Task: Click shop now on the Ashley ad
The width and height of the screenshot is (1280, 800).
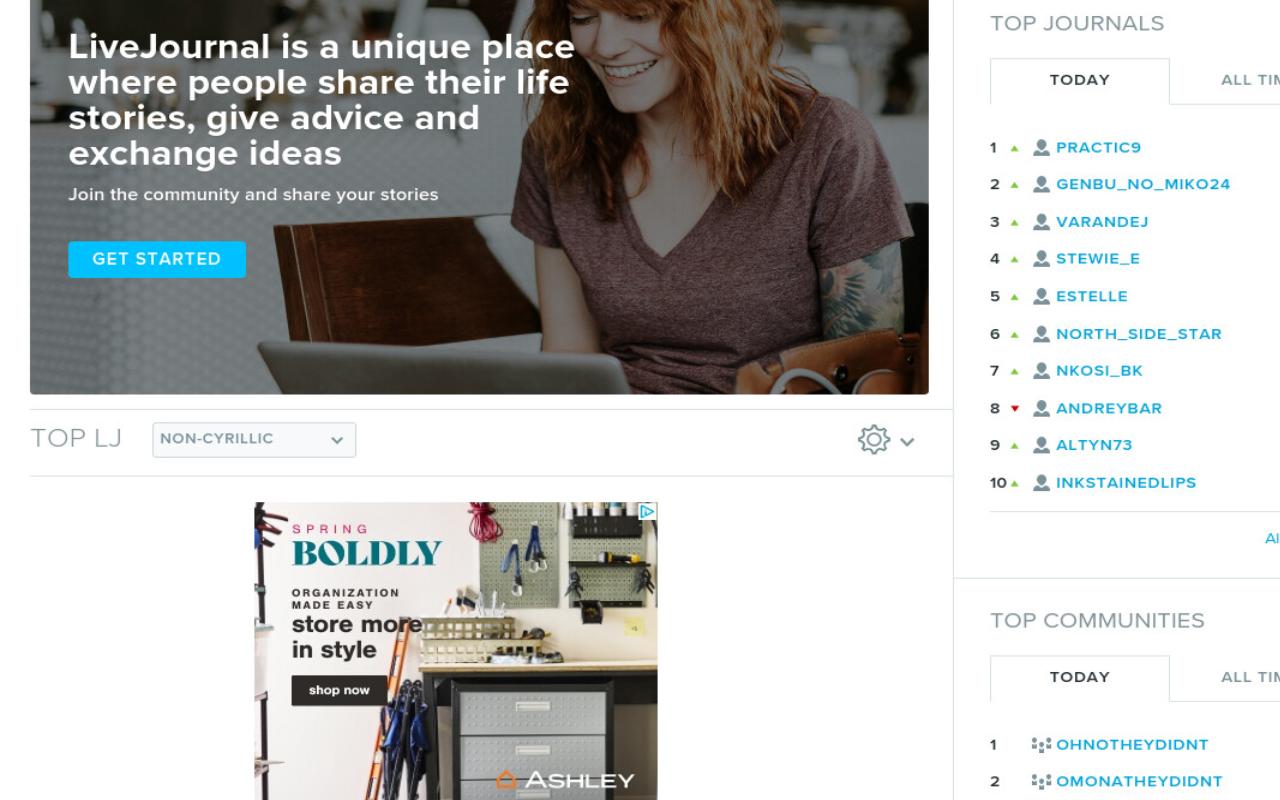Action: point(339,691)
